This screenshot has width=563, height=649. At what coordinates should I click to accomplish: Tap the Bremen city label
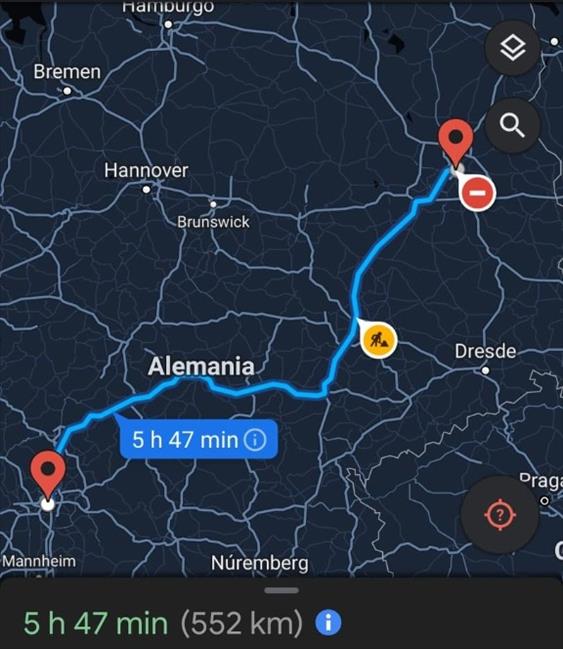coord(67,72)
